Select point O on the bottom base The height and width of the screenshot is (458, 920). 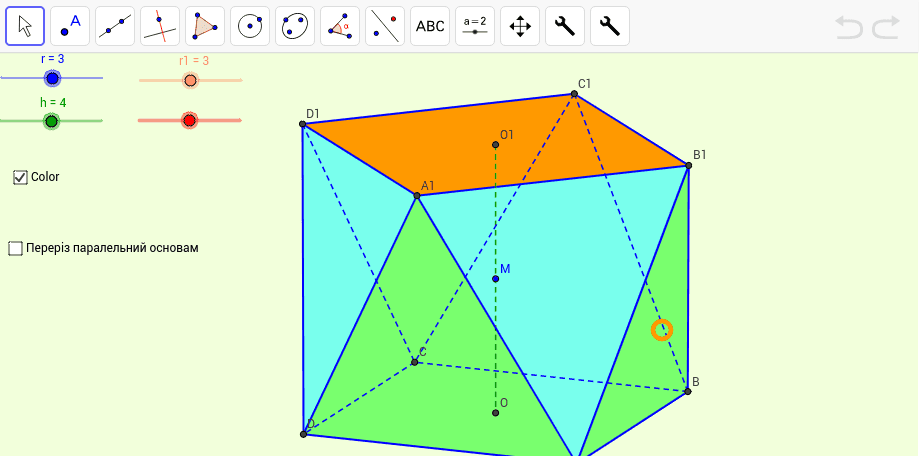coord(496,413)
